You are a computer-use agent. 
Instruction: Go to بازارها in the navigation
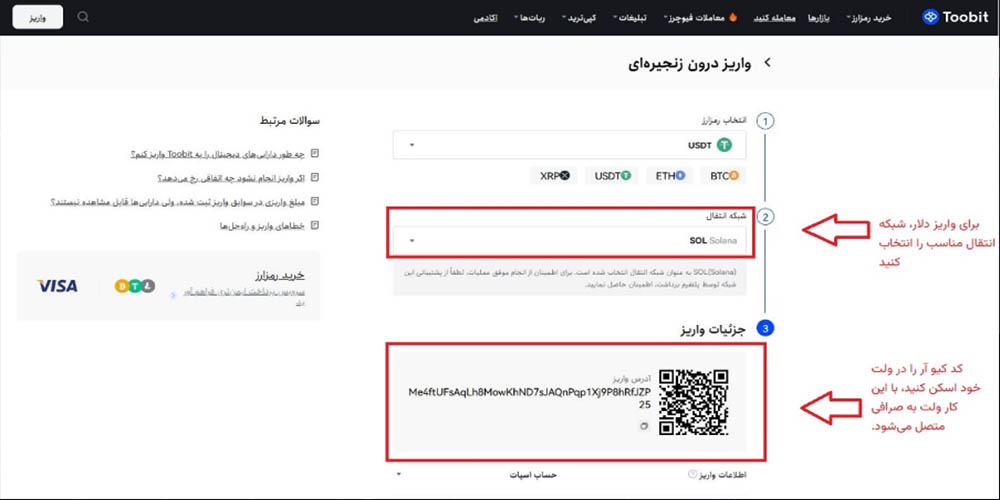820,18
